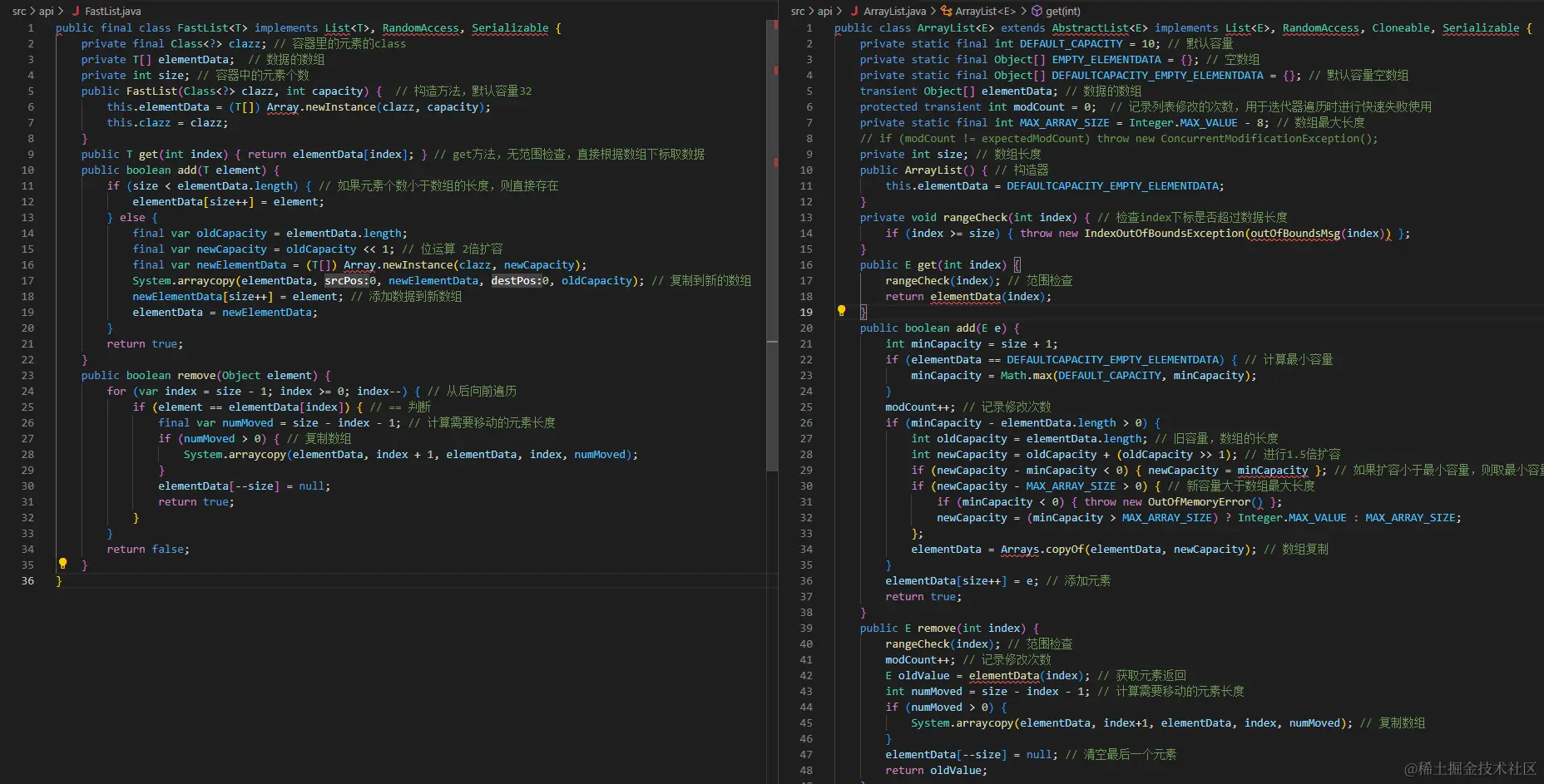Image resolution: width=1544 pixels, height=784 pixels.
Task: Click 'Cloneable' in the ArrayList class declaration
Action: 1401,28
